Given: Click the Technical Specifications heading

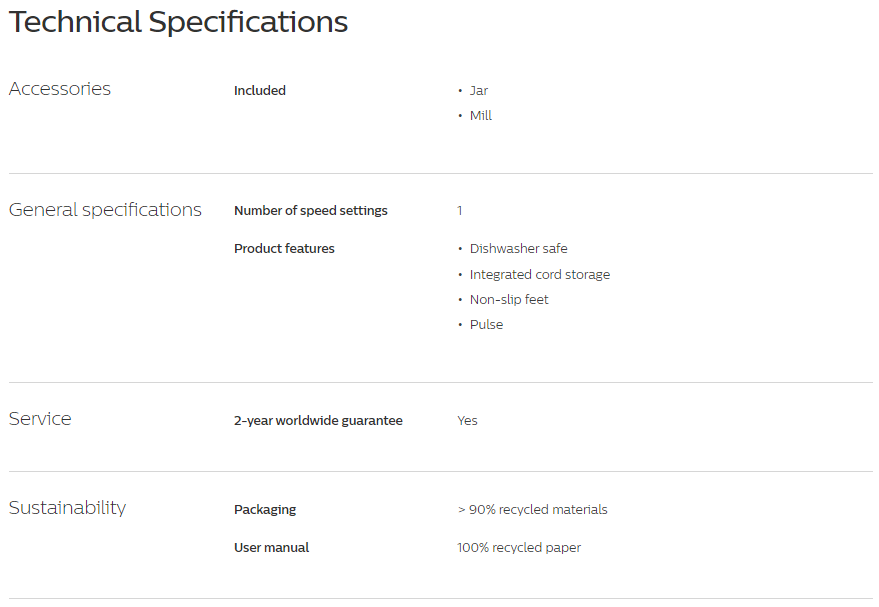Looking at the screenshot, I should tap(178, 22).
